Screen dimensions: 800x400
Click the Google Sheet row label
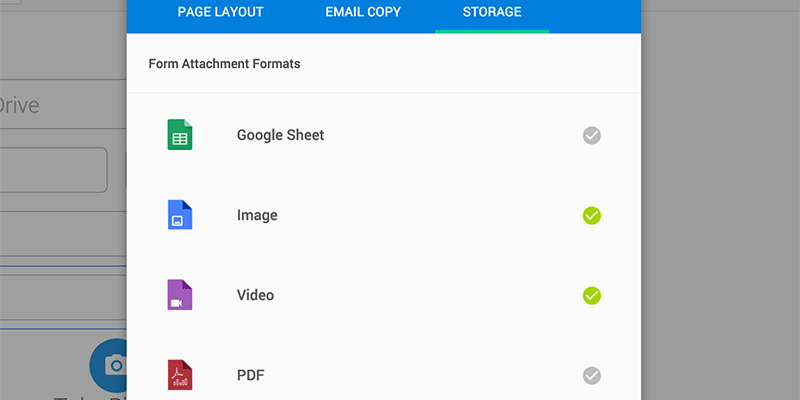coord(280,135)
